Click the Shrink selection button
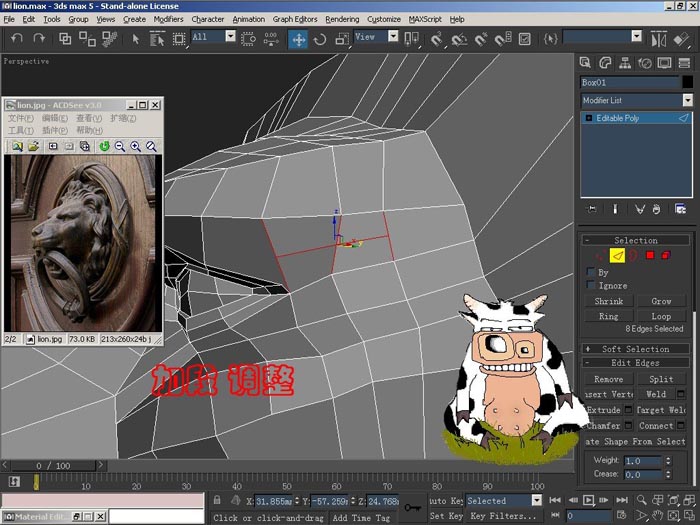The image size is (700, 525). pyautogui.click(x=609, y=301)
